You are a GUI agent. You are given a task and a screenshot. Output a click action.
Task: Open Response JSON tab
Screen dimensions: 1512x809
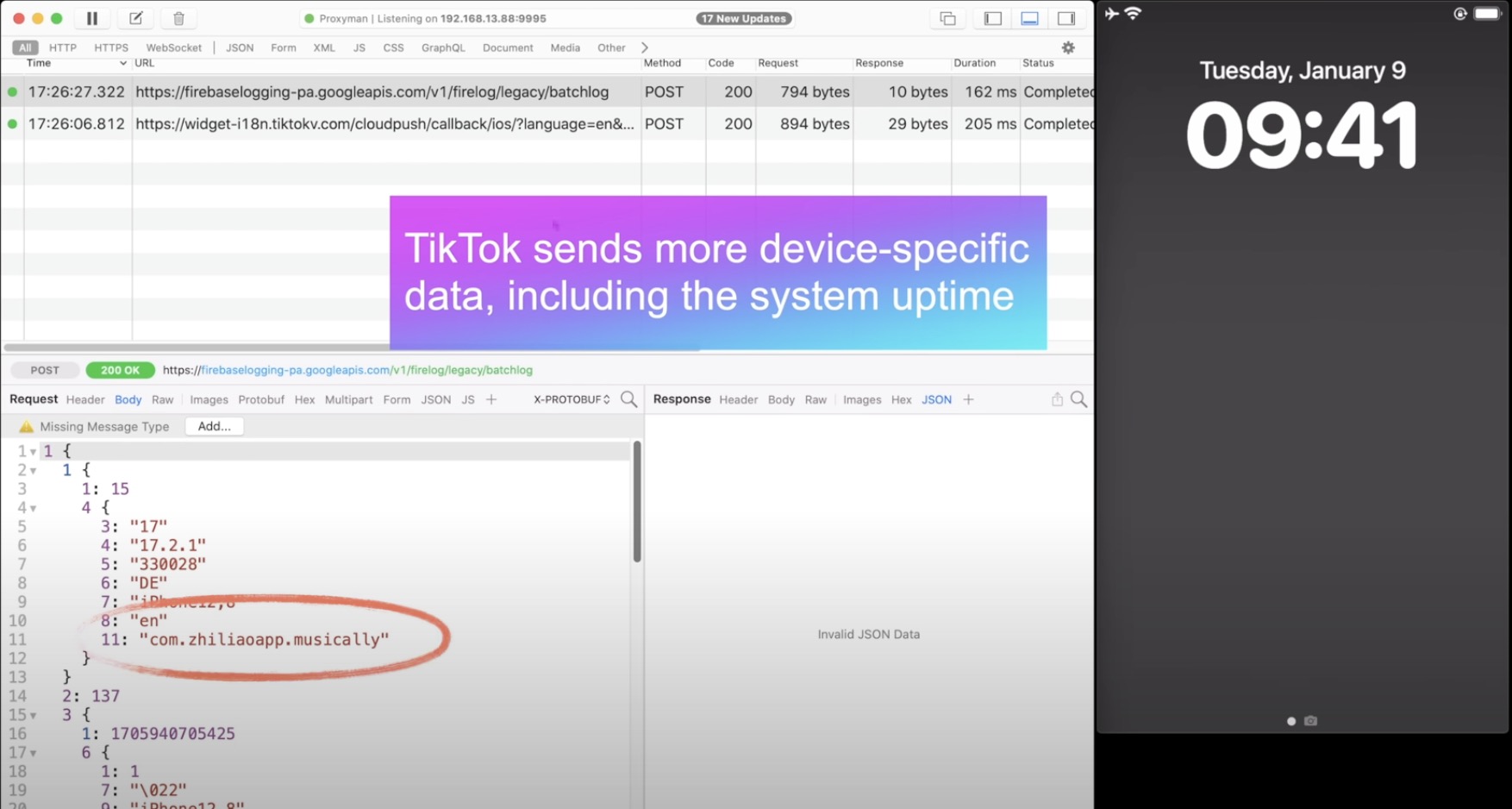pyautogui.click(x=936, y=399)
